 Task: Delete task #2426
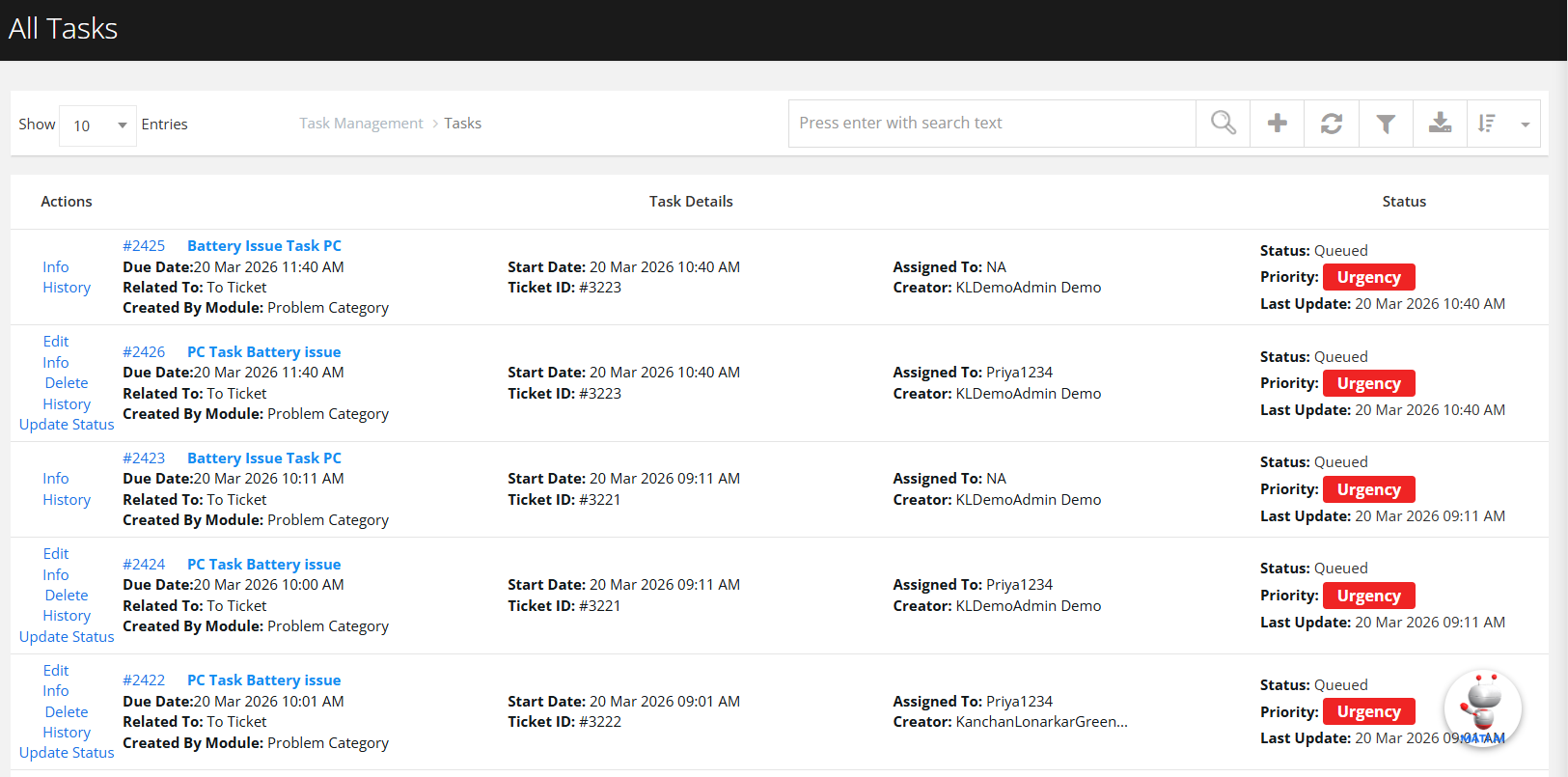(67, 383)
